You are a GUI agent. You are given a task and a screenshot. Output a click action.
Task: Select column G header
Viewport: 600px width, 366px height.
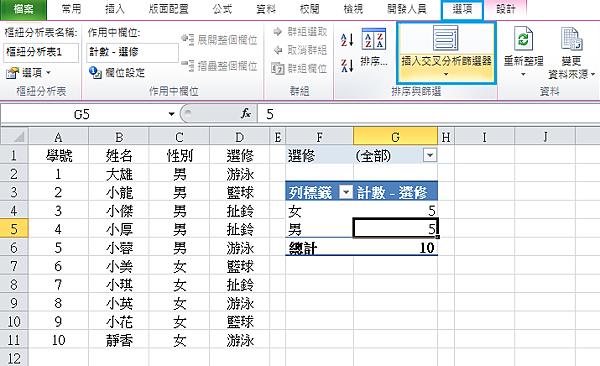tap(395, 137)
